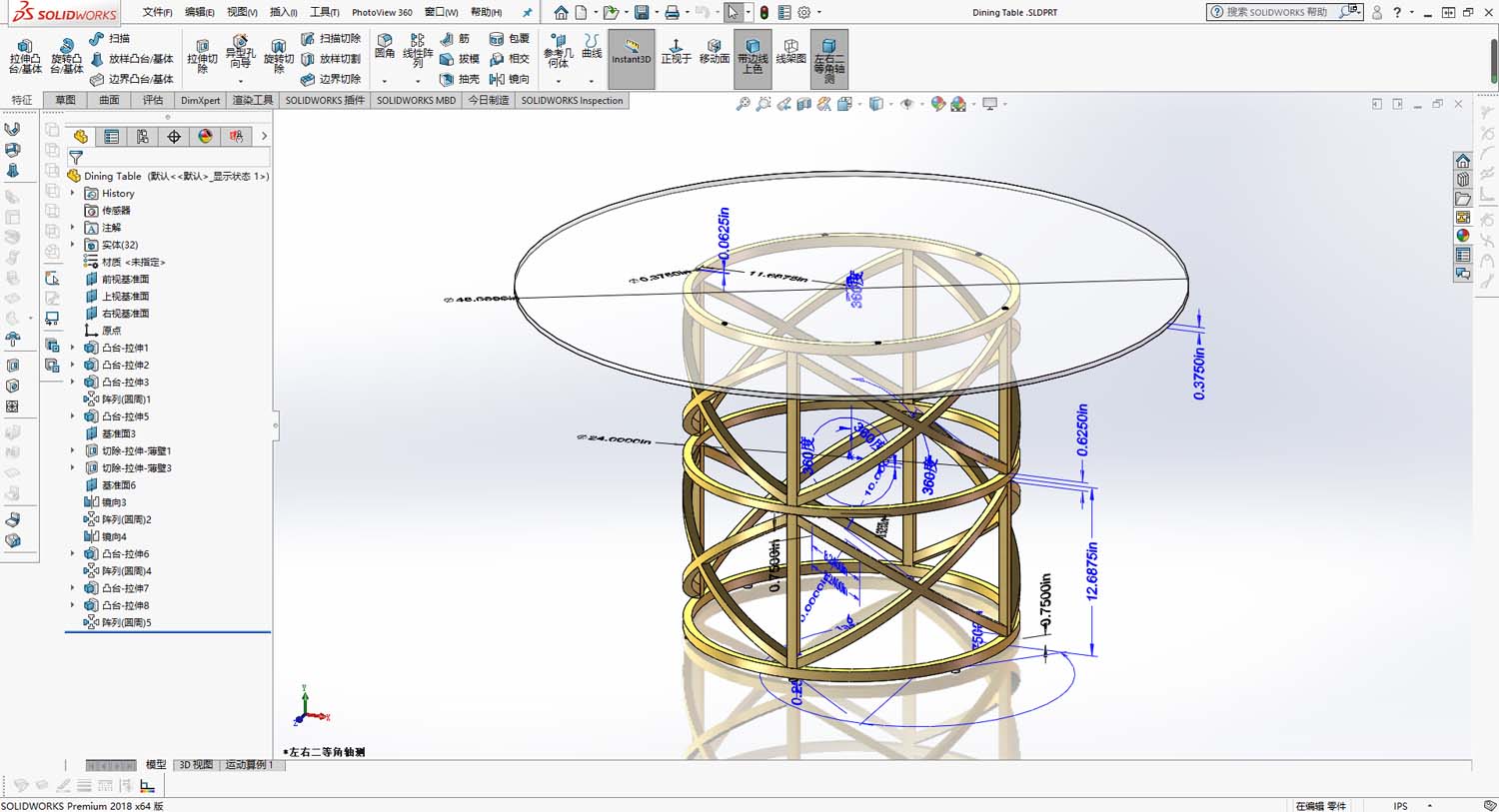
Task: Open the DimXpertManager crosshair tab icon
Action: [174, 137]
